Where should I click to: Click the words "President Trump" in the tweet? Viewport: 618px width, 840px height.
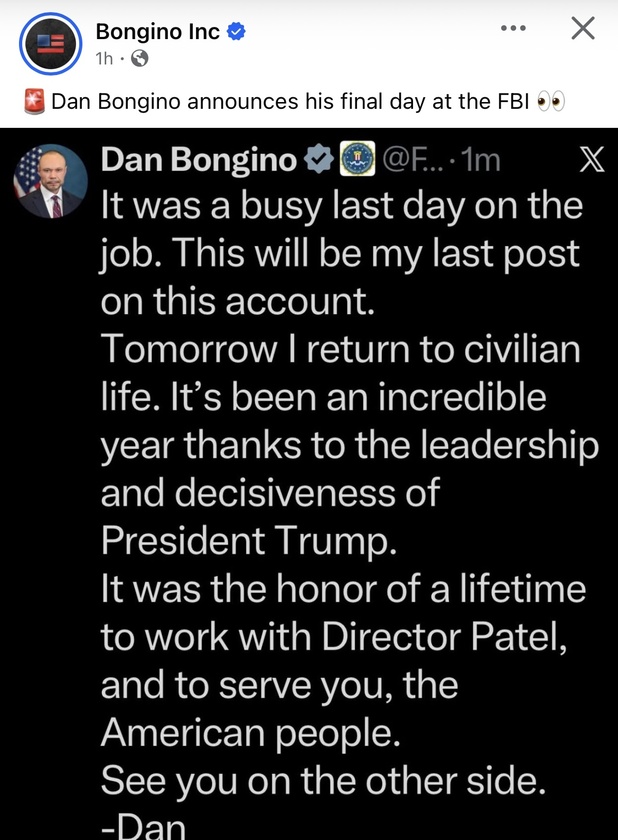(249, 539)
